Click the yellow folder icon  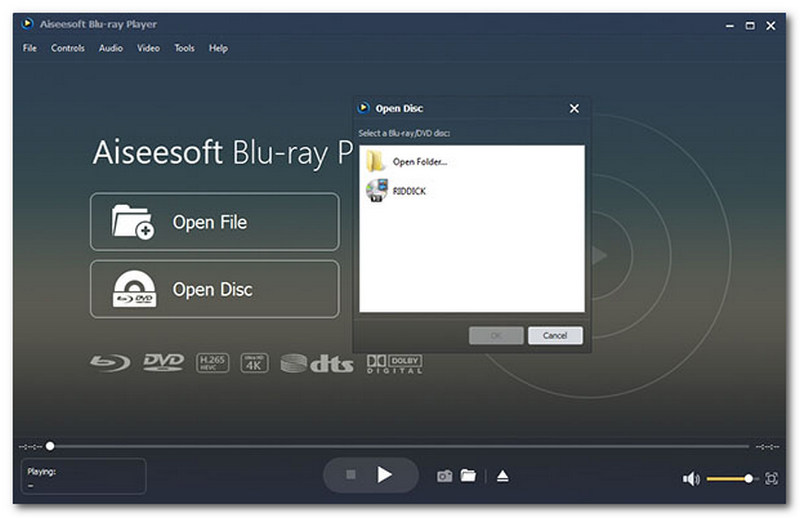(376, 161)
